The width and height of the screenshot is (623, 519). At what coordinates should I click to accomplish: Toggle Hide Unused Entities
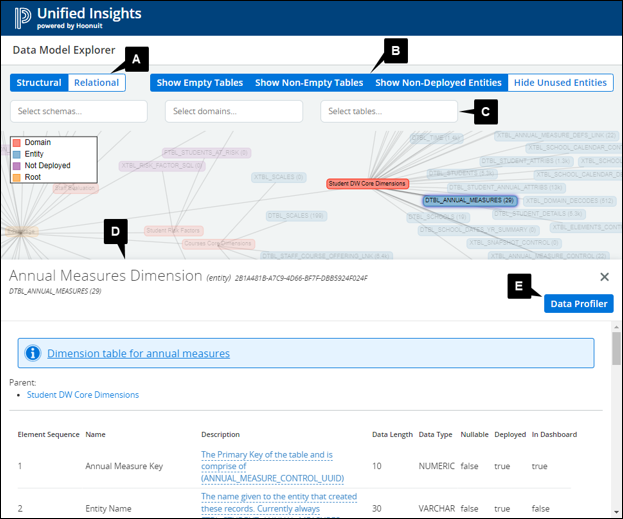(x=561, y=83)
